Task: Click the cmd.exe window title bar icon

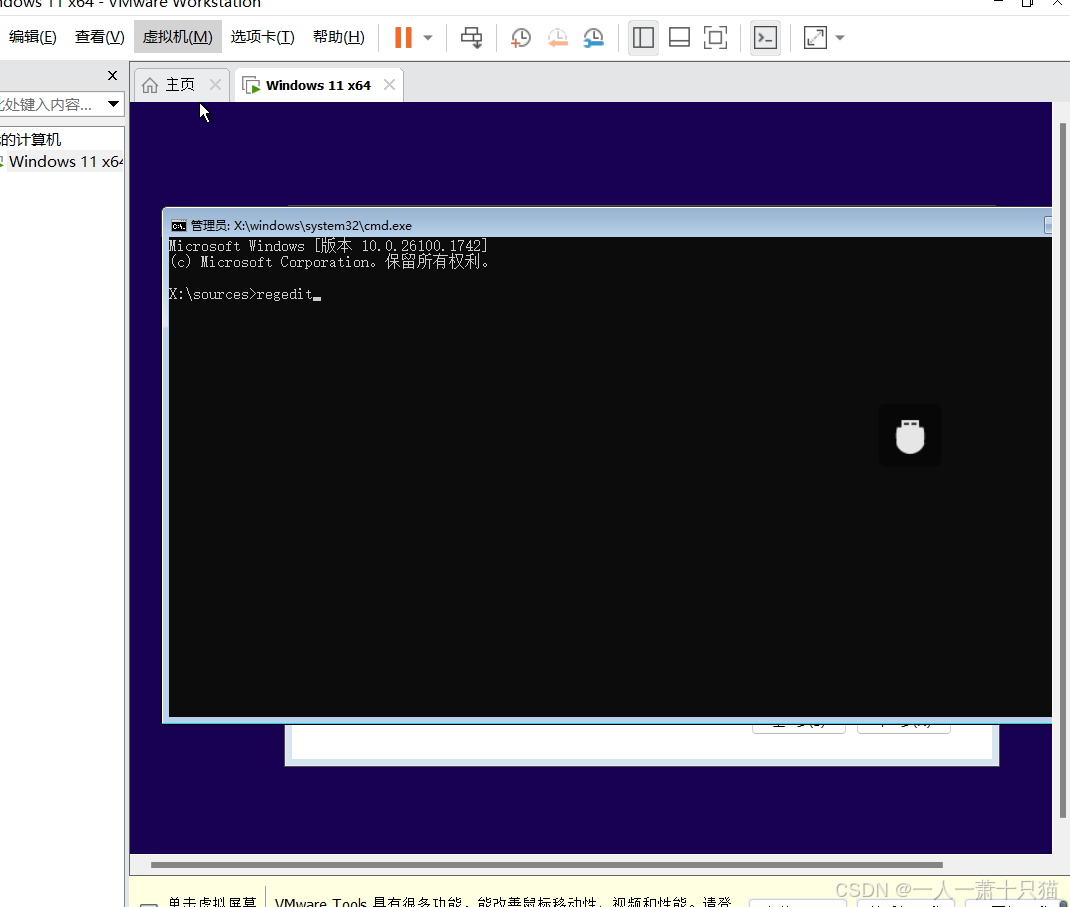Action: (179, 226)
